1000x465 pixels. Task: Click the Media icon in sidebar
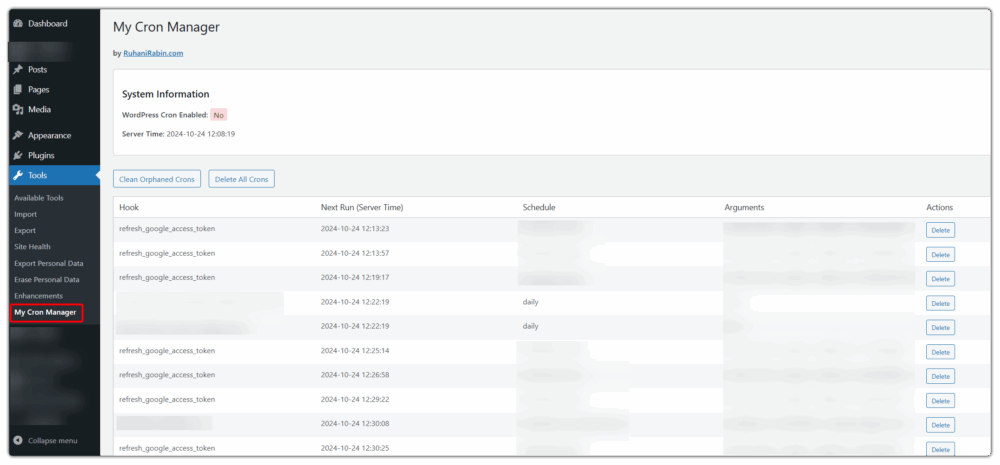click(18, 110)
